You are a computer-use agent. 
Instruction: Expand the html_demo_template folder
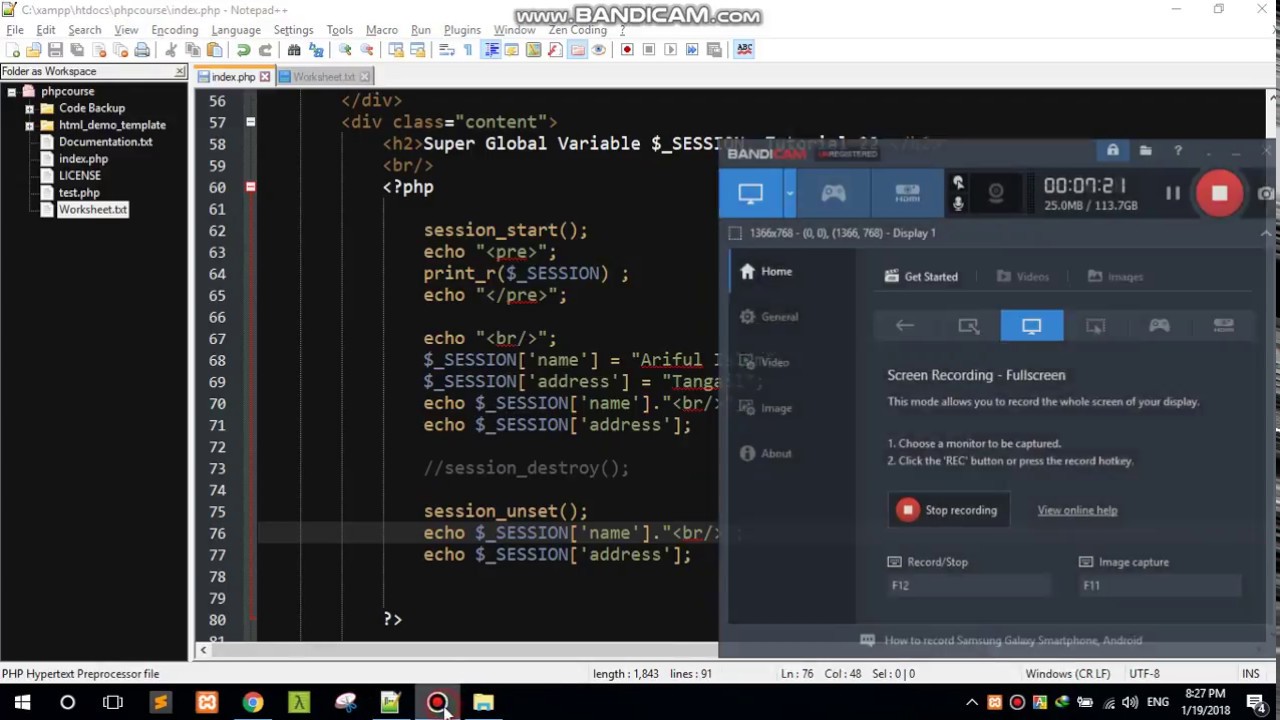point(29,125)
